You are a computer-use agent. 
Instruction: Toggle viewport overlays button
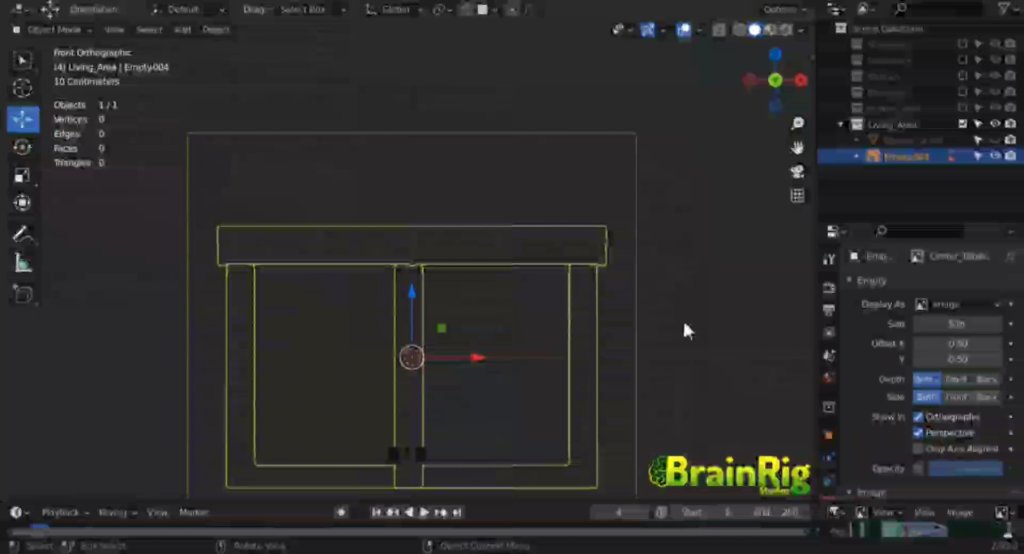[683, 29]
